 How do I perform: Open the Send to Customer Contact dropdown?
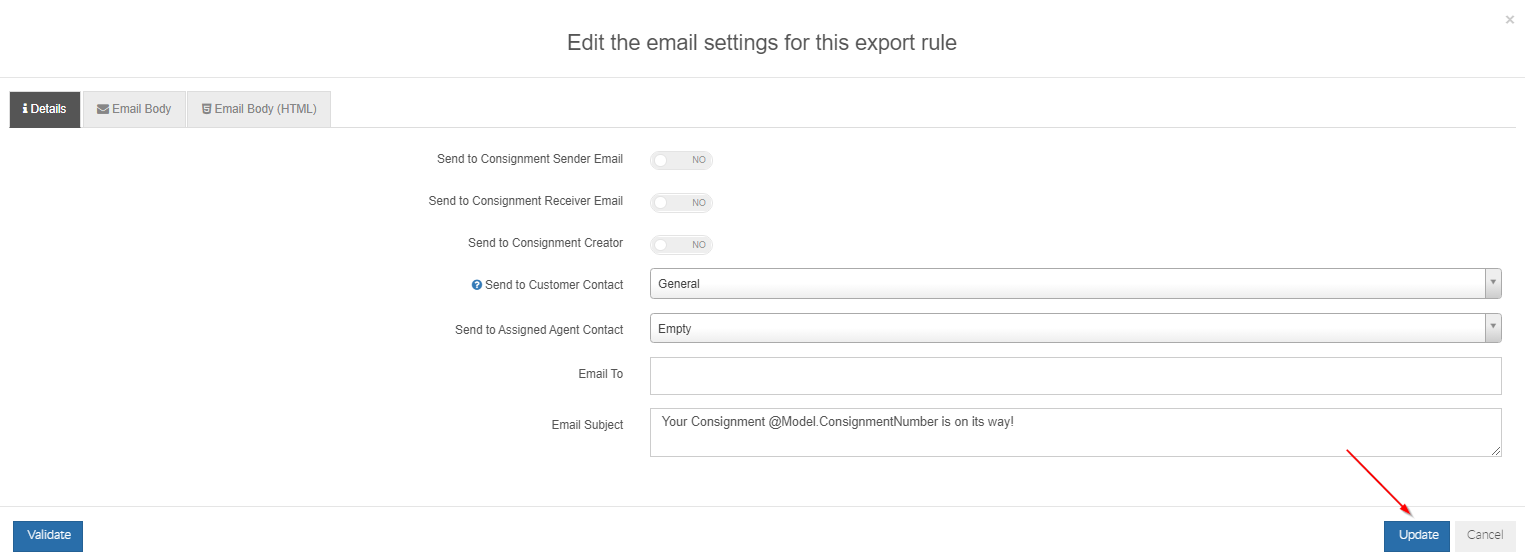(x=1075, y=284)
